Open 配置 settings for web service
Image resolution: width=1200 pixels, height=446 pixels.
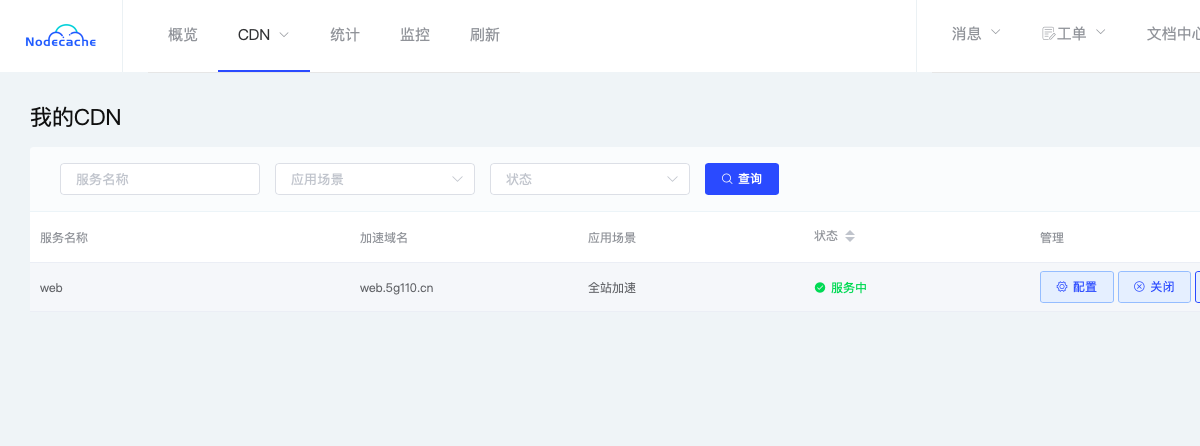pyautogui.click(x=1076, y=287)
